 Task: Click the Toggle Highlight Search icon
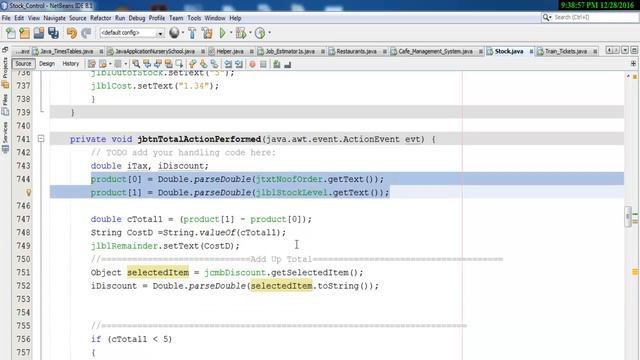click(x=168, y=64)
